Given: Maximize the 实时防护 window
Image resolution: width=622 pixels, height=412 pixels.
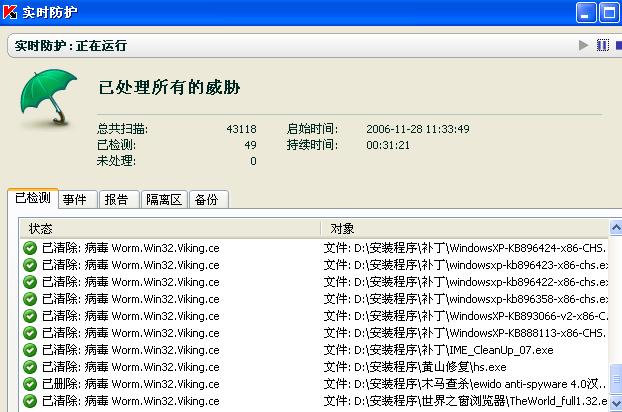Looking at the screenshot, I should pos(610,13).
